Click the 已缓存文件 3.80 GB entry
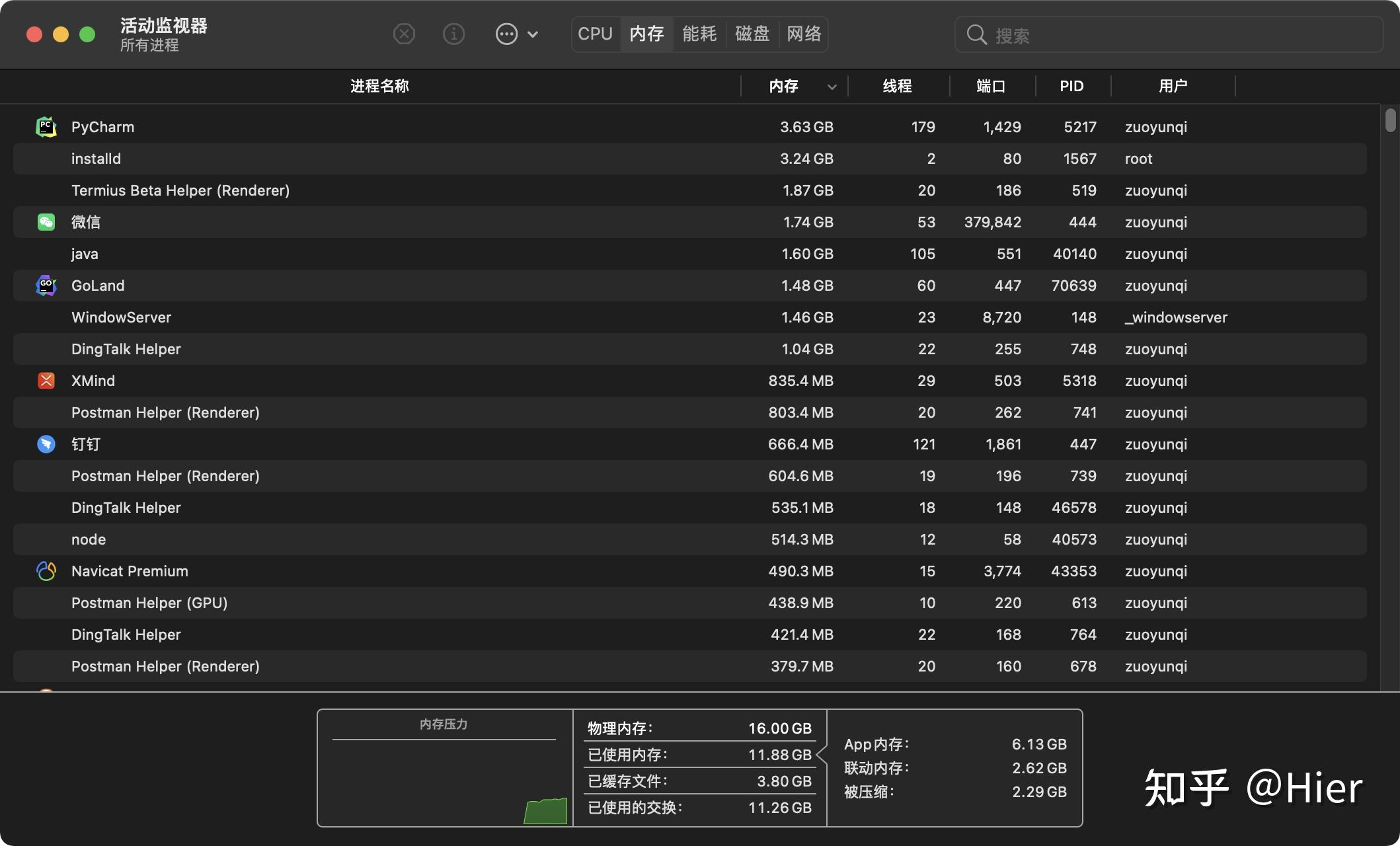The image size is (1400, 846). tap(699, 781)
